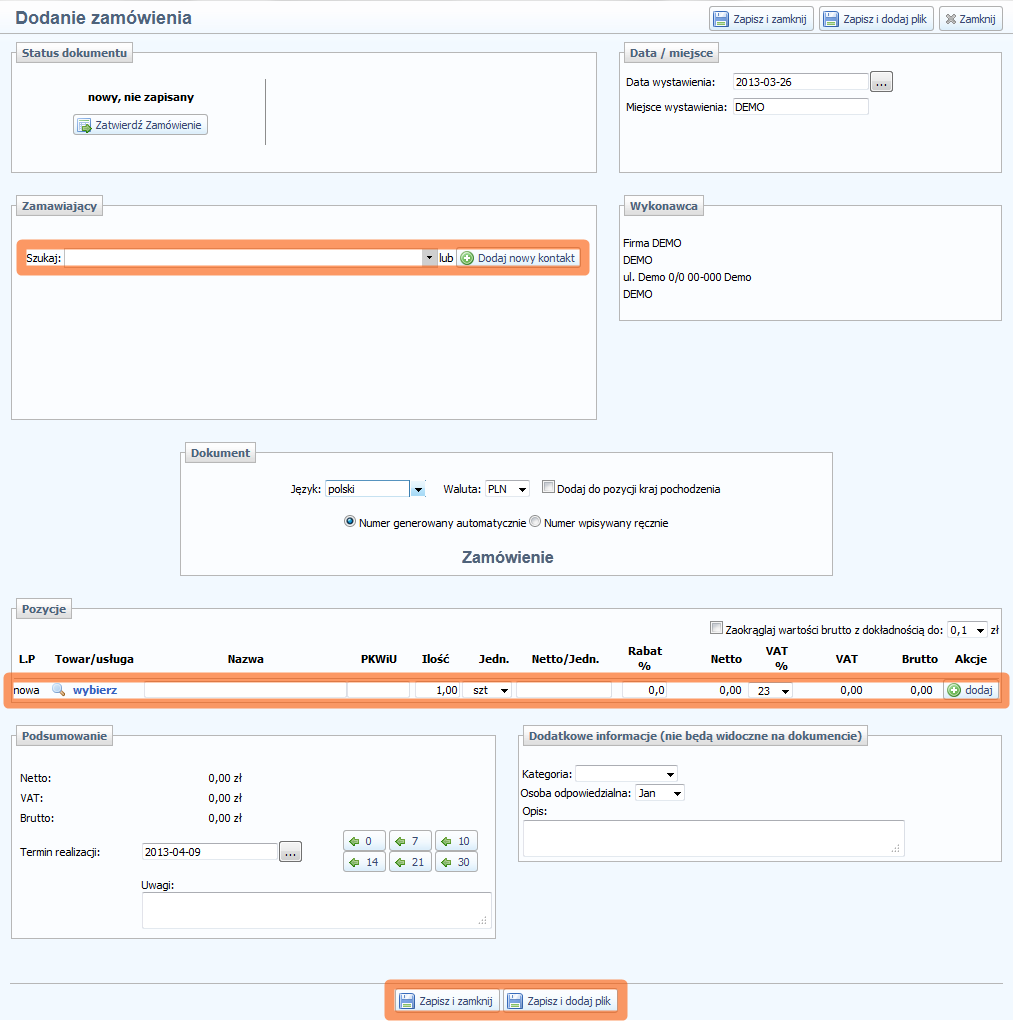The height and width of the screenshot is (1021, 1013).
Task: Click the 'wybierz' product link
Action: (95, 690)
